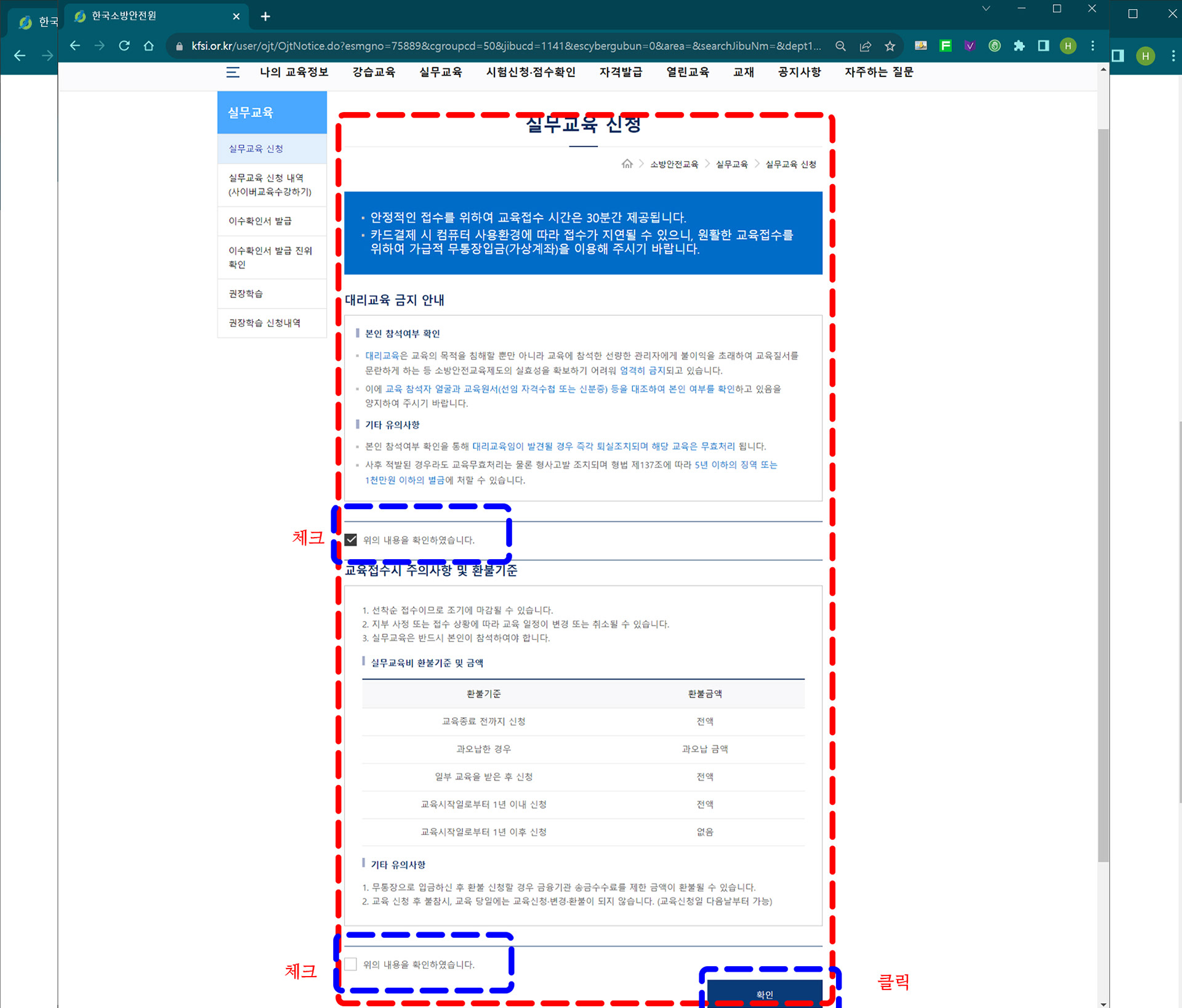1182x1008 pixels.
Task: Select 이수확인서 발급 in the sidebar
Action: pos(260,221)
